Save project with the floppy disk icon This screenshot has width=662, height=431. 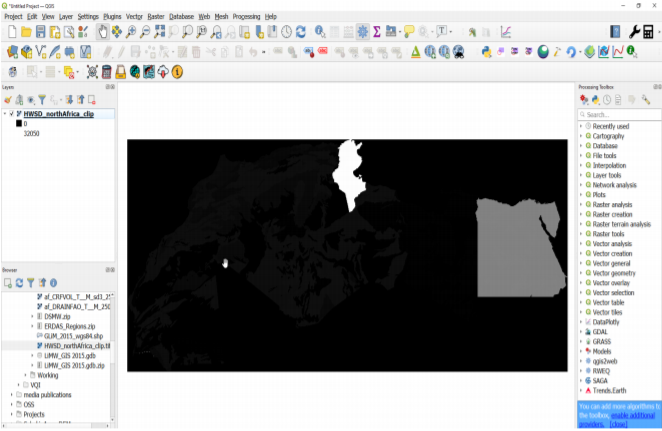41,32
